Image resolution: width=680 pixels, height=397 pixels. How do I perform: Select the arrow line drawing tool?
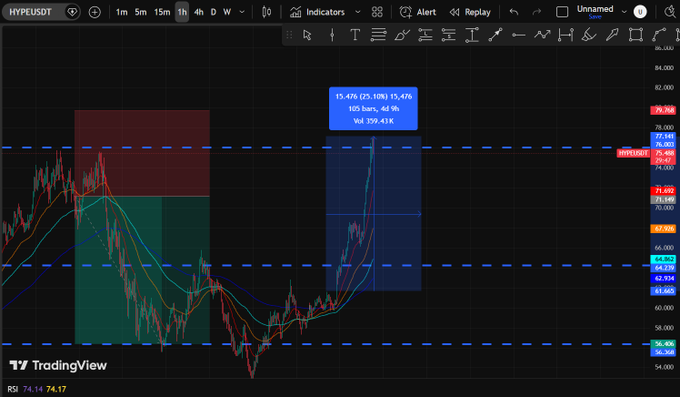pos(495,35)
